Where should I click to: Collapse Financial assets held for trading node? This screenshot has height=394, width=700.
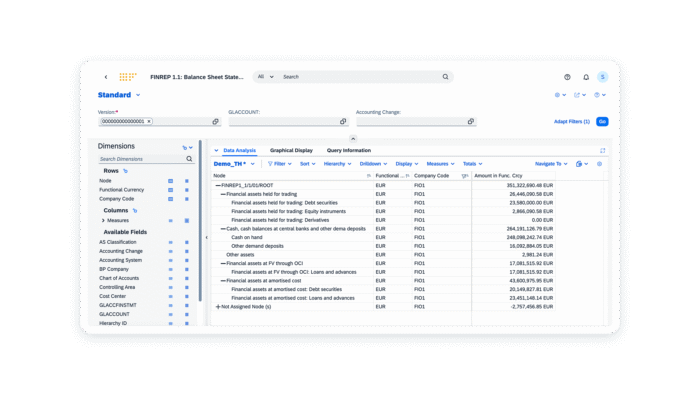coord(223,194)
